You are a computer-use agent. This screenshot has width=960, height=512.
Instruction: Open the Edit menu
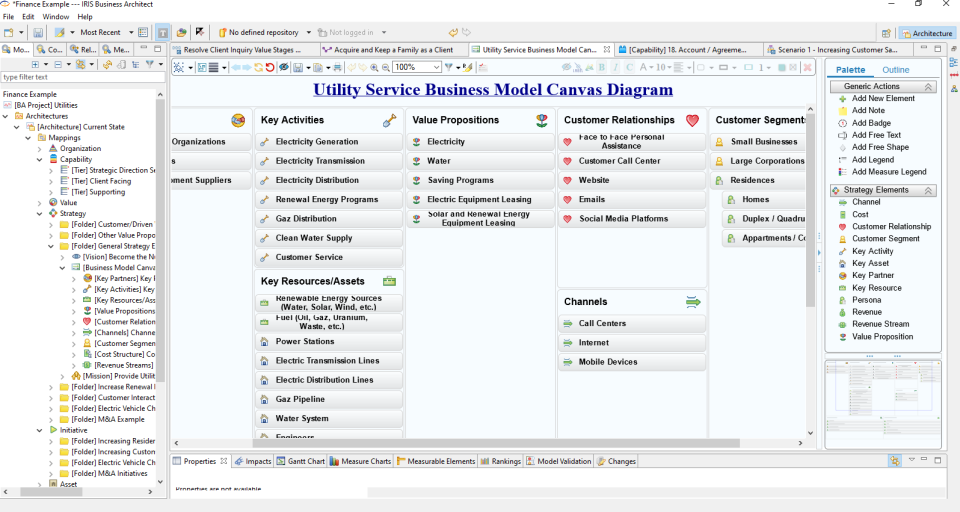click(28, 17)
